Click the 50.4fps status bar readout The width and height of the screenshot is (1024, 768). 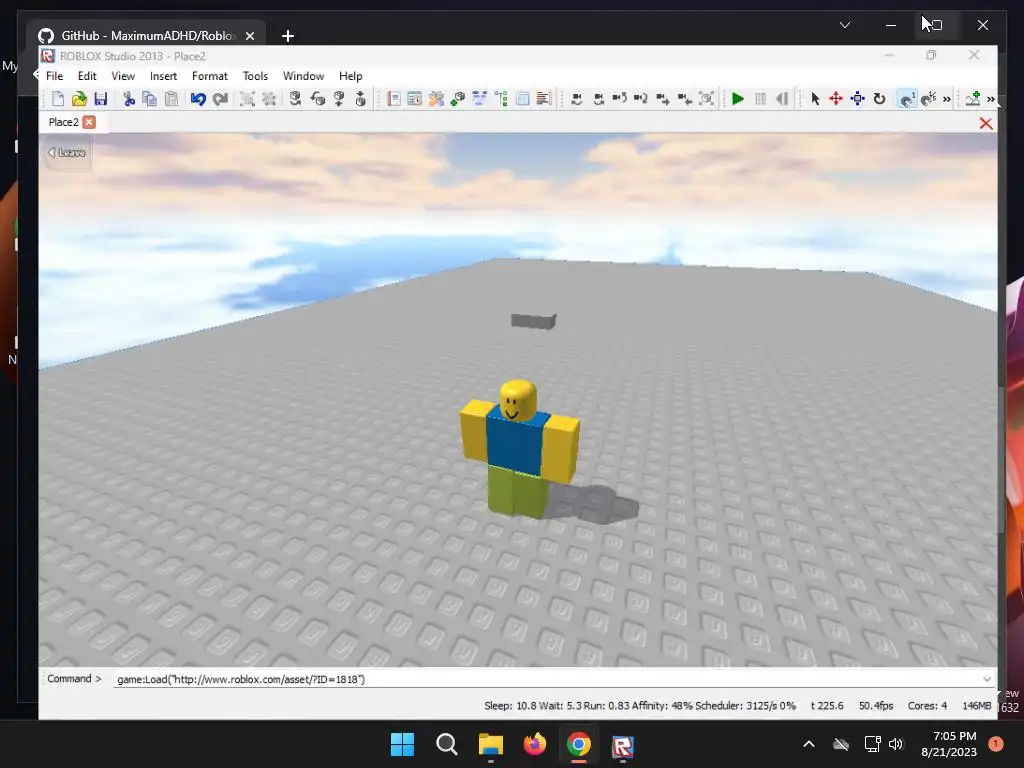[x=876, y=705]
